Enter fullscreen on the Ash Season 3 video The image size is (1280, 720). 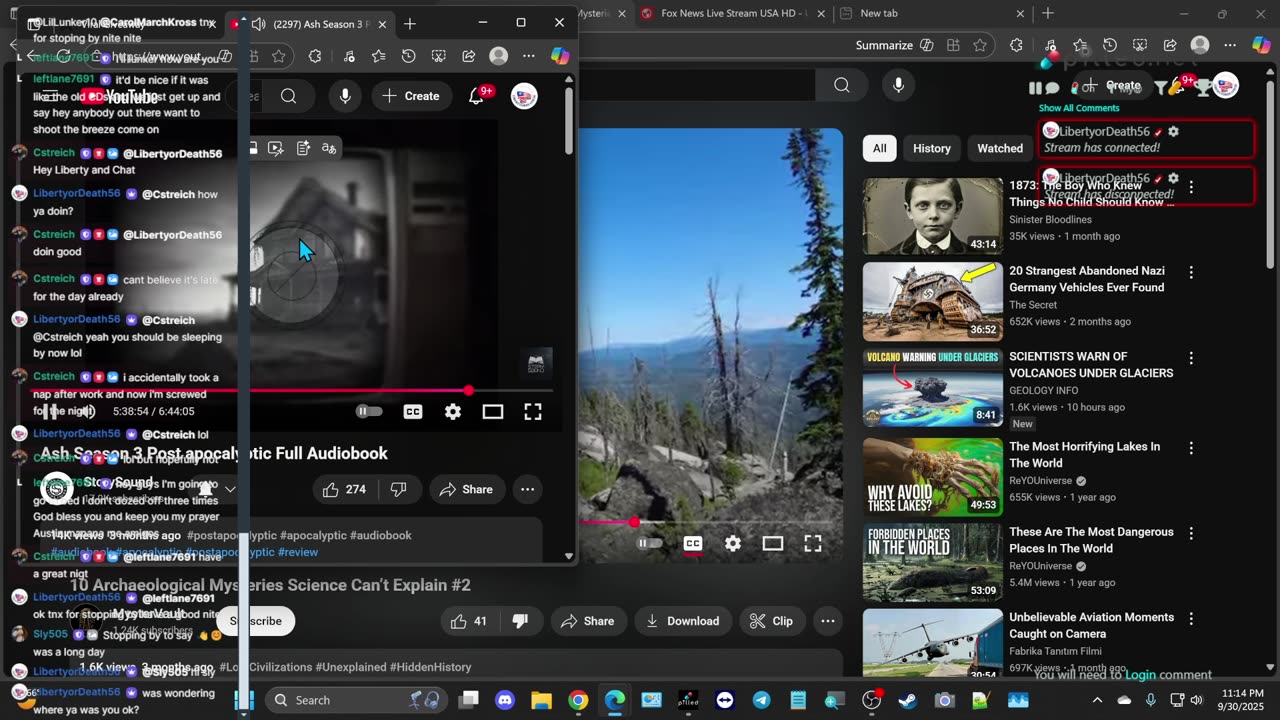pos(533,412)
